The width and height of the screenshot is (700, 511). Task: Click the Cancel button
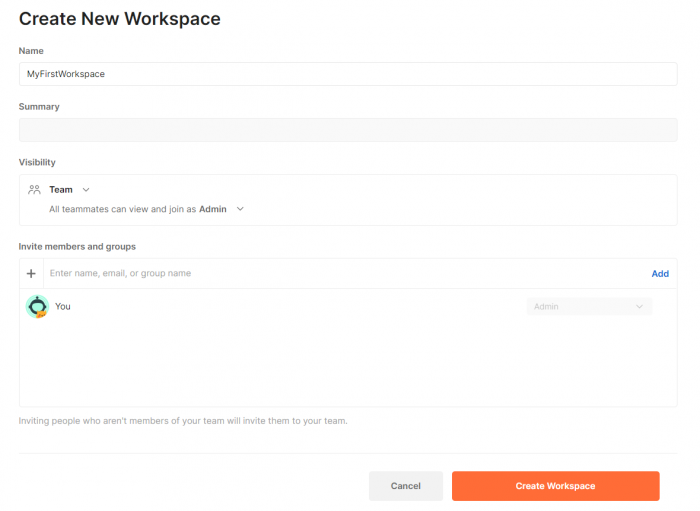406,486
